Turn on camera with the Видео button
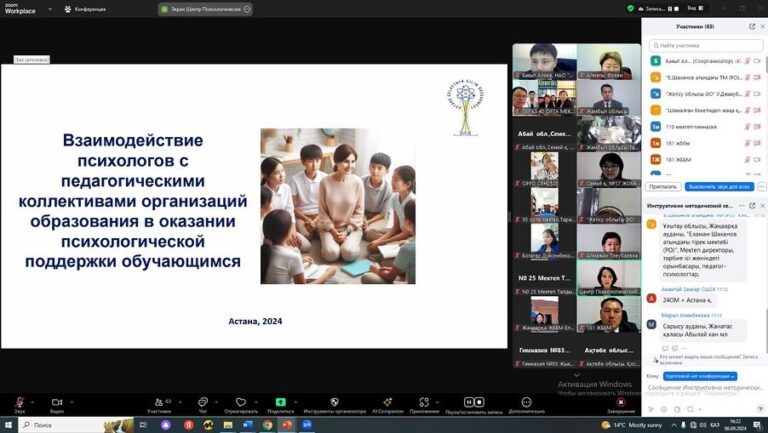The width and height of the screenshot is (768, 433). 57,402
